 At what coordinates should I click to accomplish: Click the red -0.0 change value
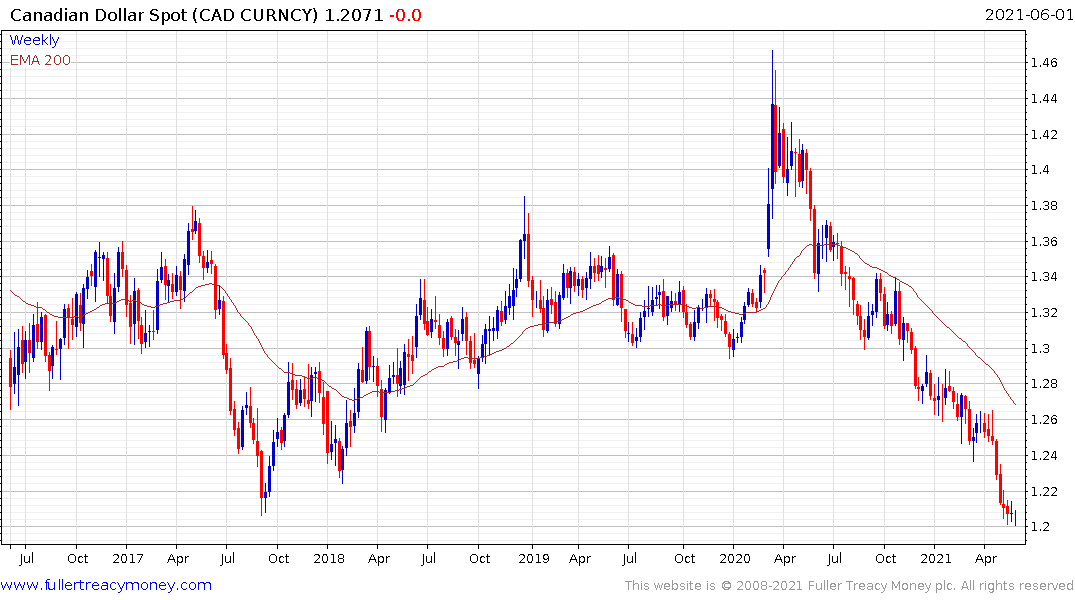click(x=405, y=14)
